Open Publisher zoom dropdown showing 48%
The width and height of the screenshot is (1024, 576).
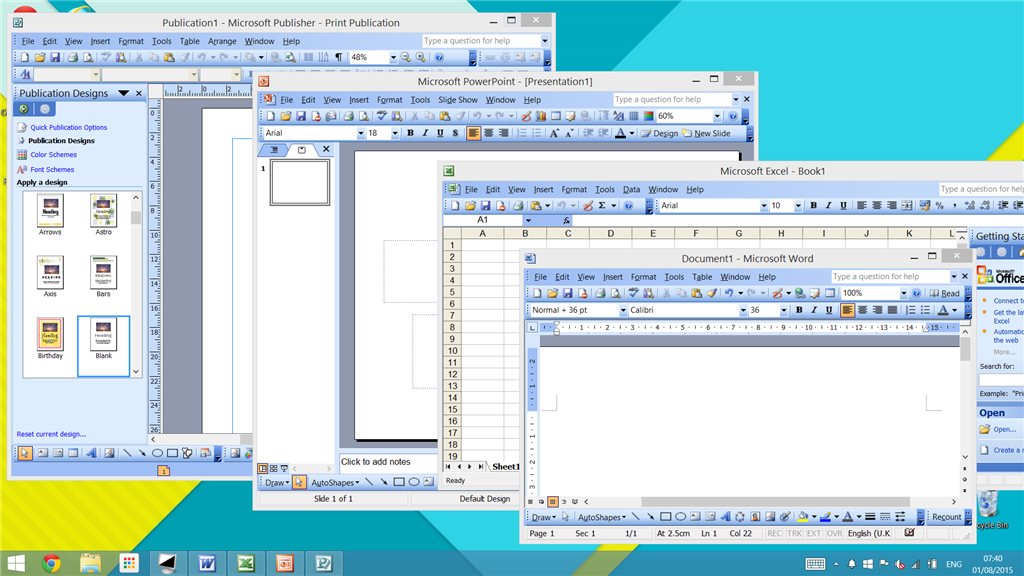point(393,58)
